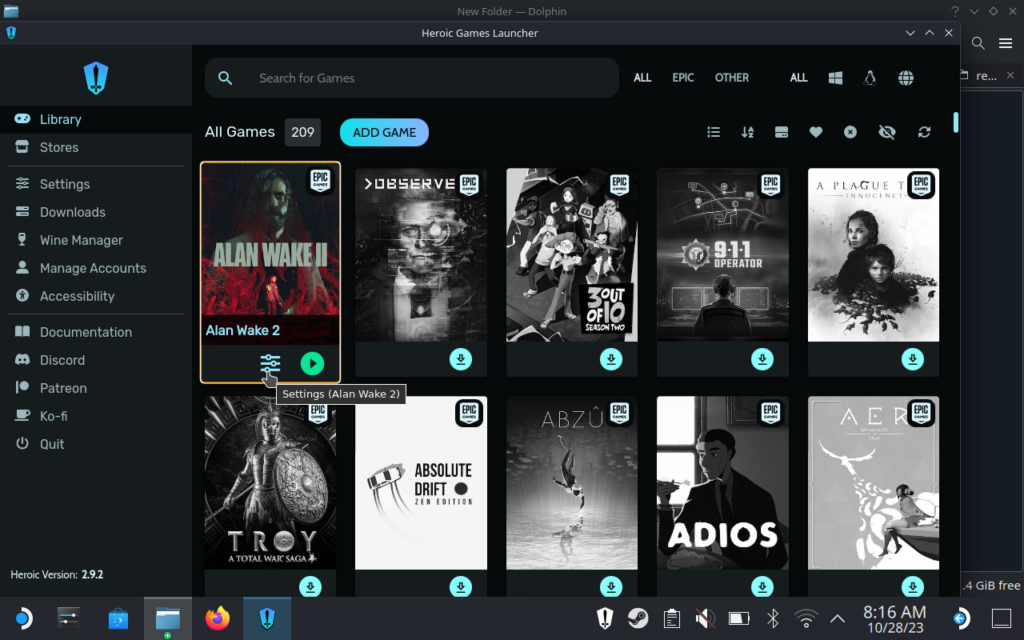Screen dimensions: 1024x640
Task: Install 3 Out of 10 Season Two
Action: click(x=611, y=359)
